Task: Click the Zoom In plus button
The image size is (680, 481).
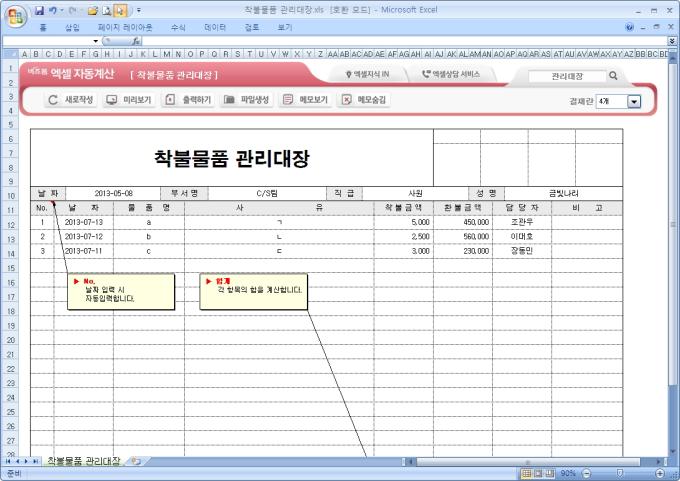Action: pos(660,474)
